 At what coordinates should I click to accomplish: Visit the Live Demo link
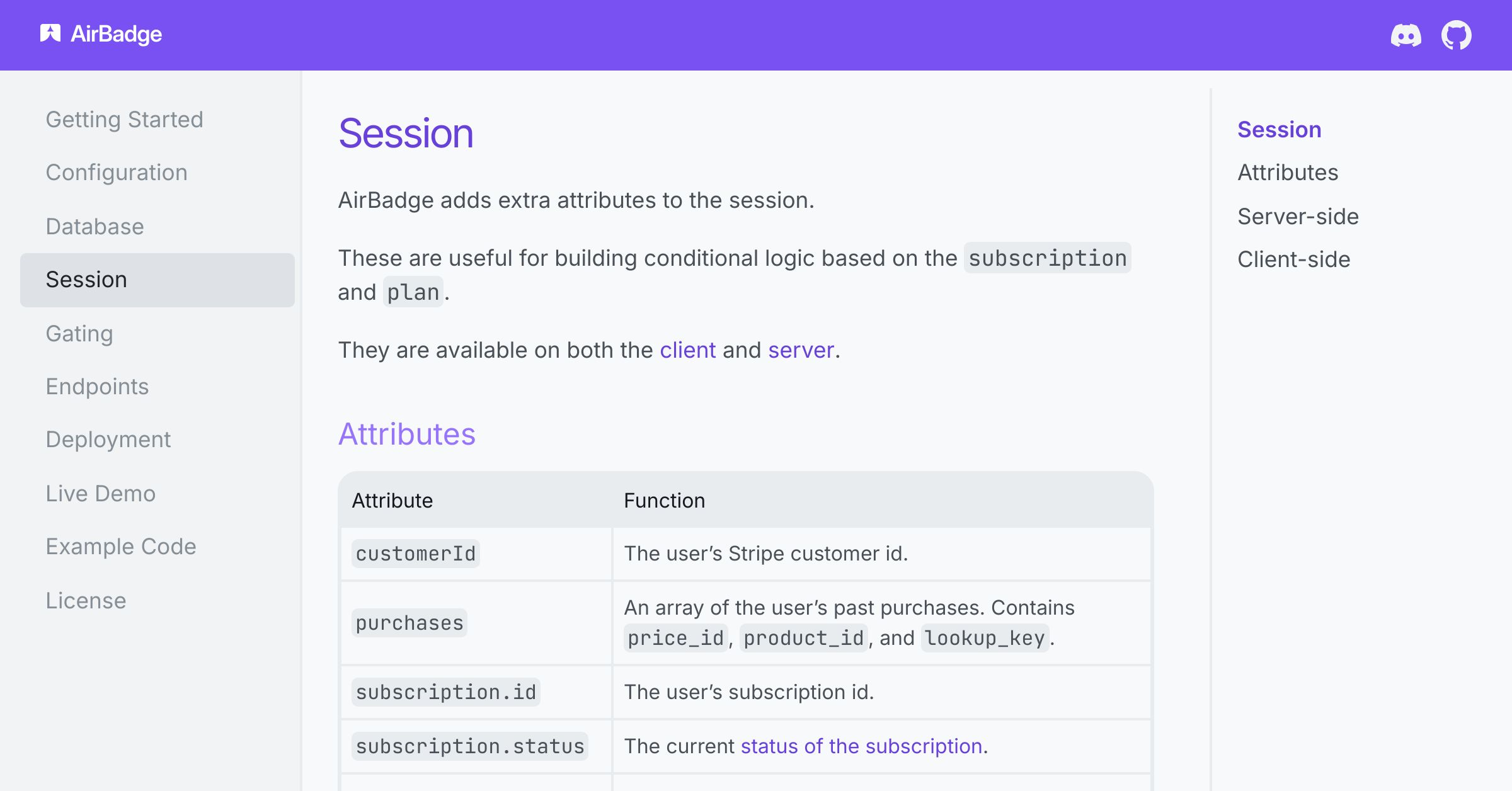pos(100,494)
